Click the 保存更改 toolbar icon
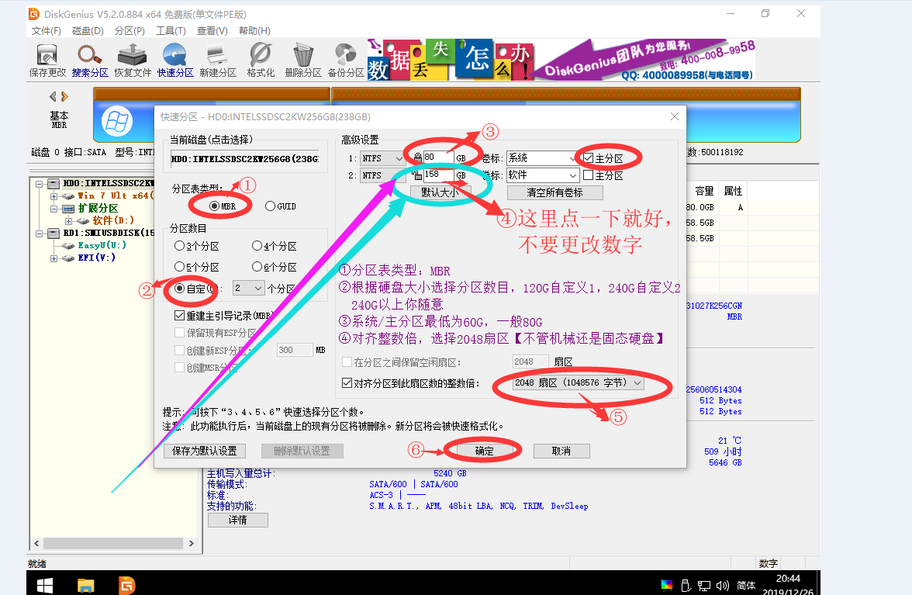Image resolution: width=912 pixels, height=595 pixels. (47, 59)
